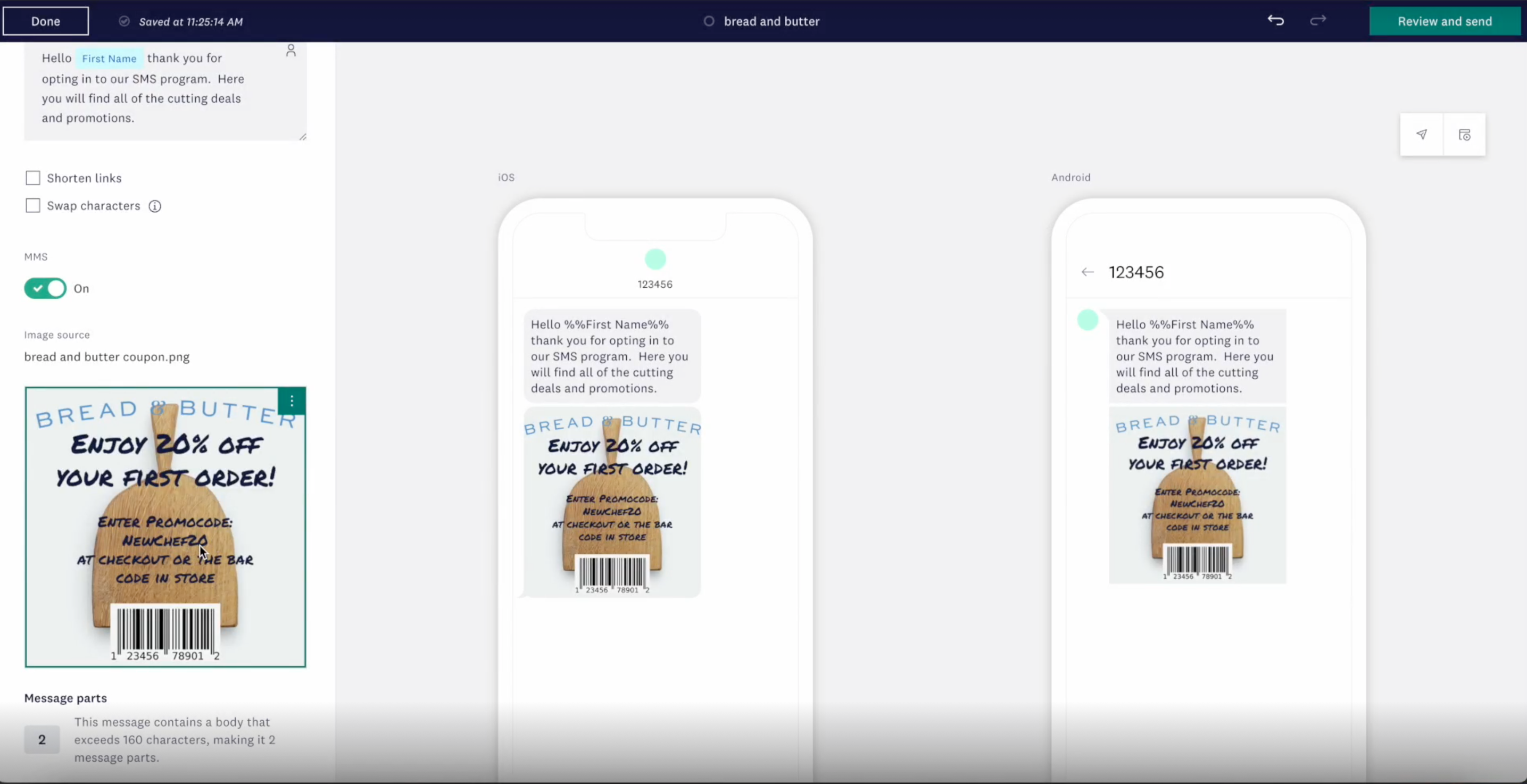Click the personalization person icon in message box
This screenshot has height=784, width=1527.
pos(291,51)
